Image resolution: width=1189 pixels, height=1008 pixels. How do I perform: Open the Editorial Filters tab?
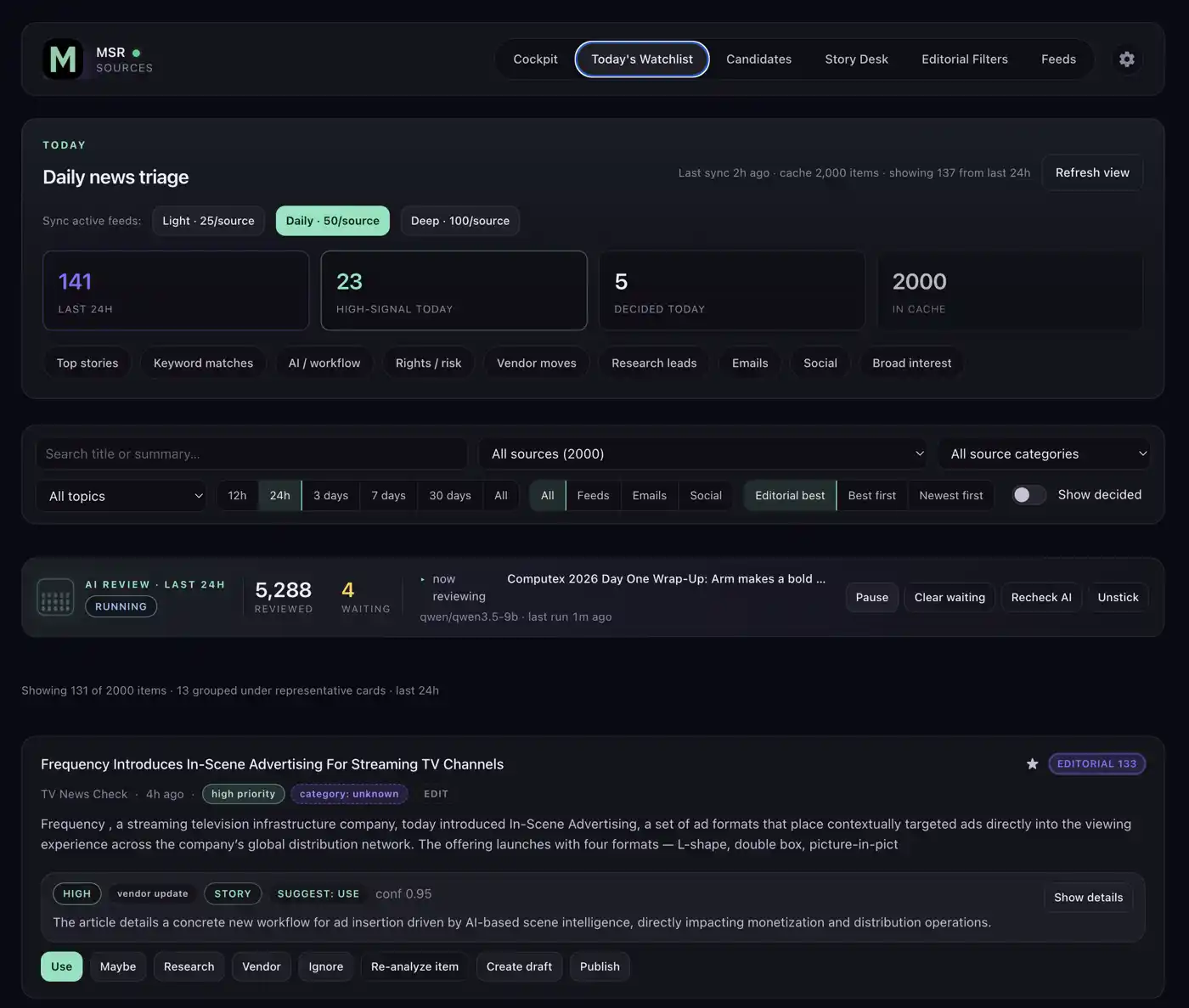pos(965,59)
